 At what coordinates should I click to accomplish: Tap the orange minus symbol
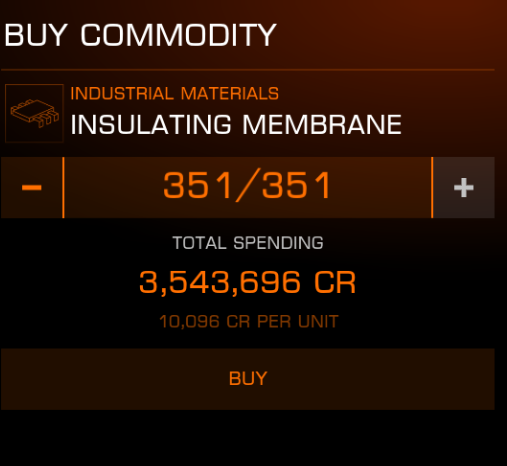coord(32,187)
